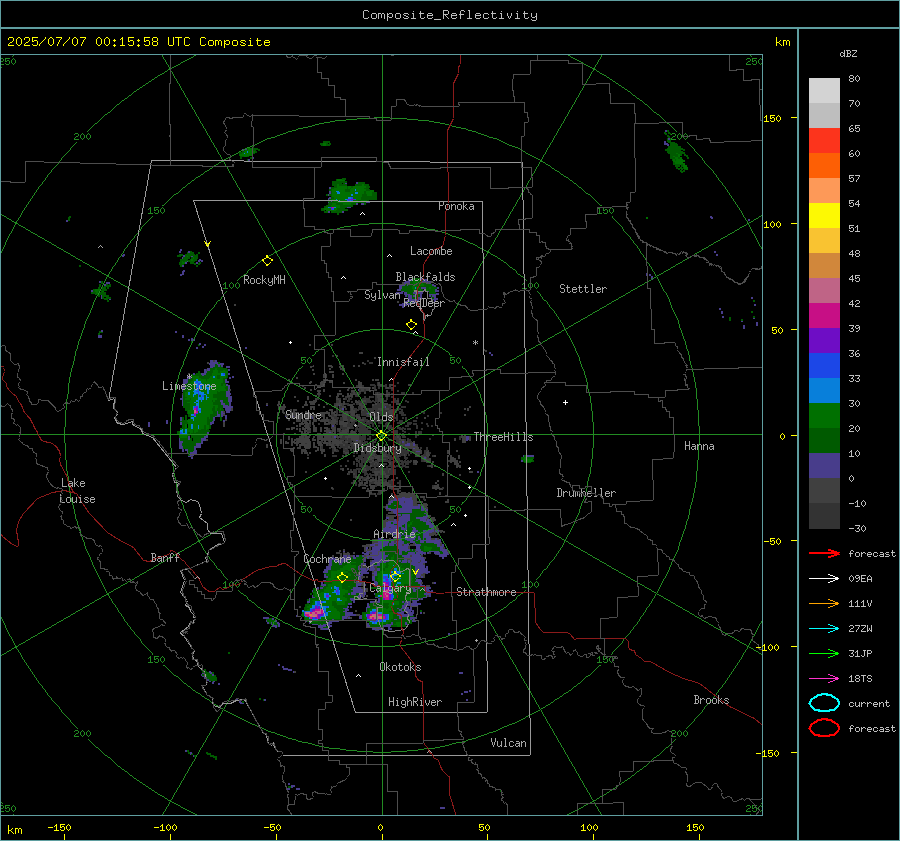Click the HighRiver city label
This screenshot has height=841, width=900.
click(x=415, y=702)
